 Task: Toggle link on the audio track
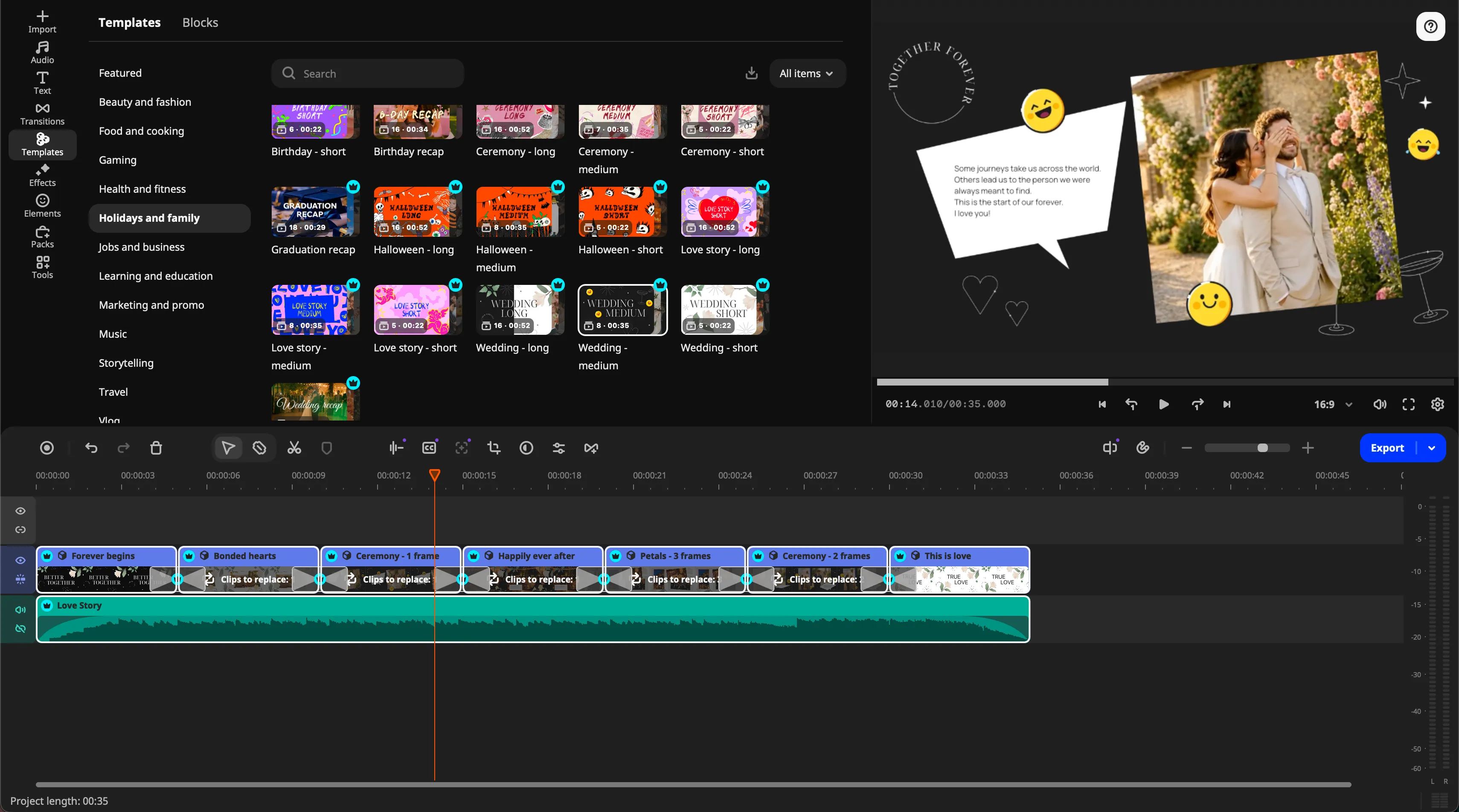coord(20,629)
